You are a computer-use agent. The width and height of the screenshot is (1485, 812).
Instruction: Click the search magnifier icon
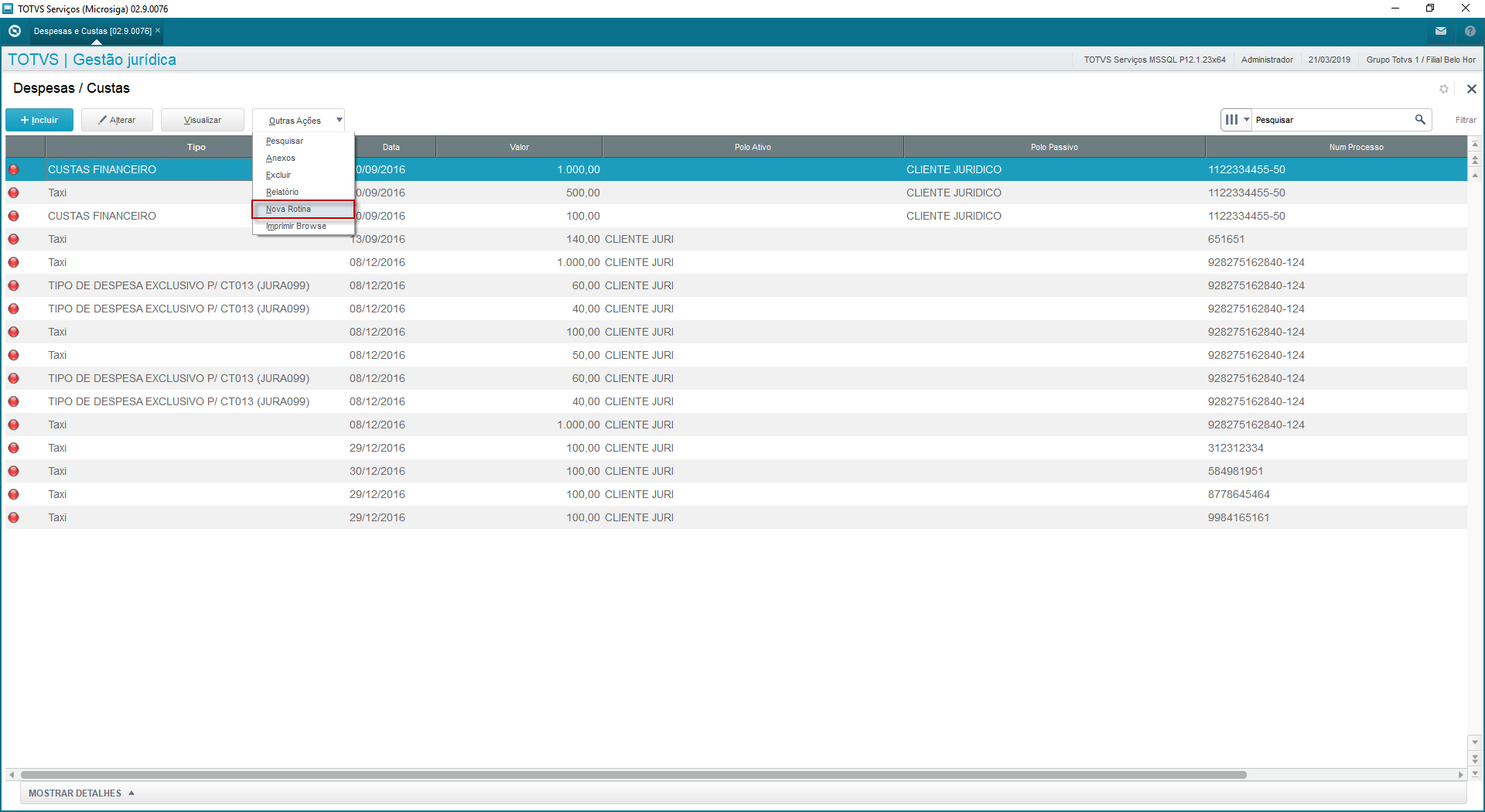coord(1420,120)
